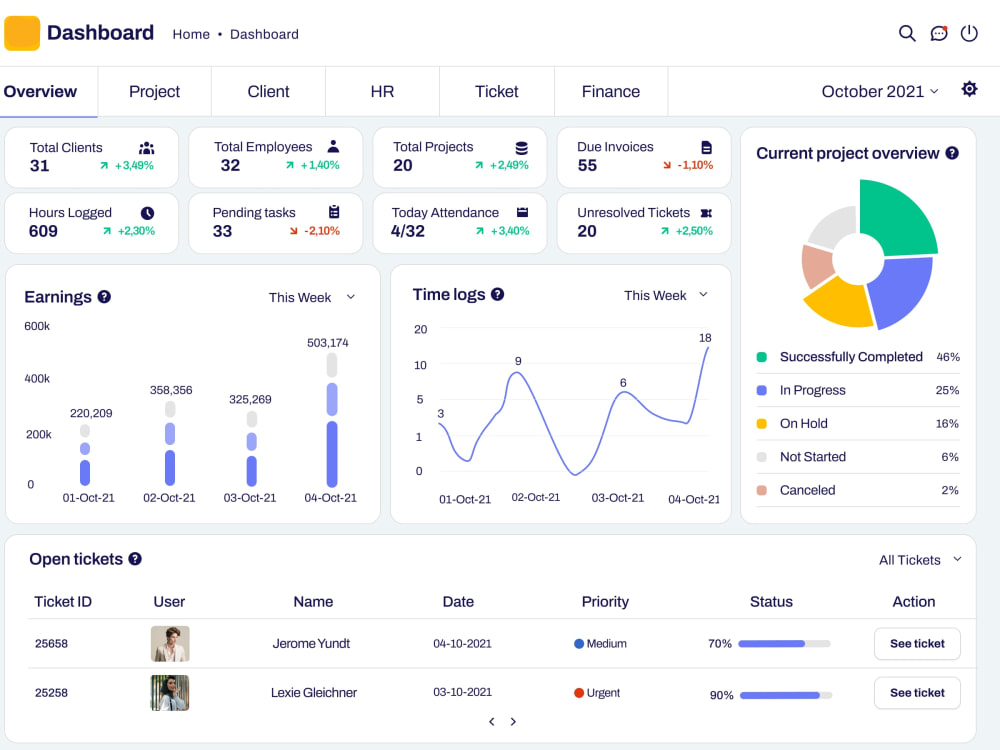
Task: Open the October 2021 month dropdown
Action: (x=880, y=91)
